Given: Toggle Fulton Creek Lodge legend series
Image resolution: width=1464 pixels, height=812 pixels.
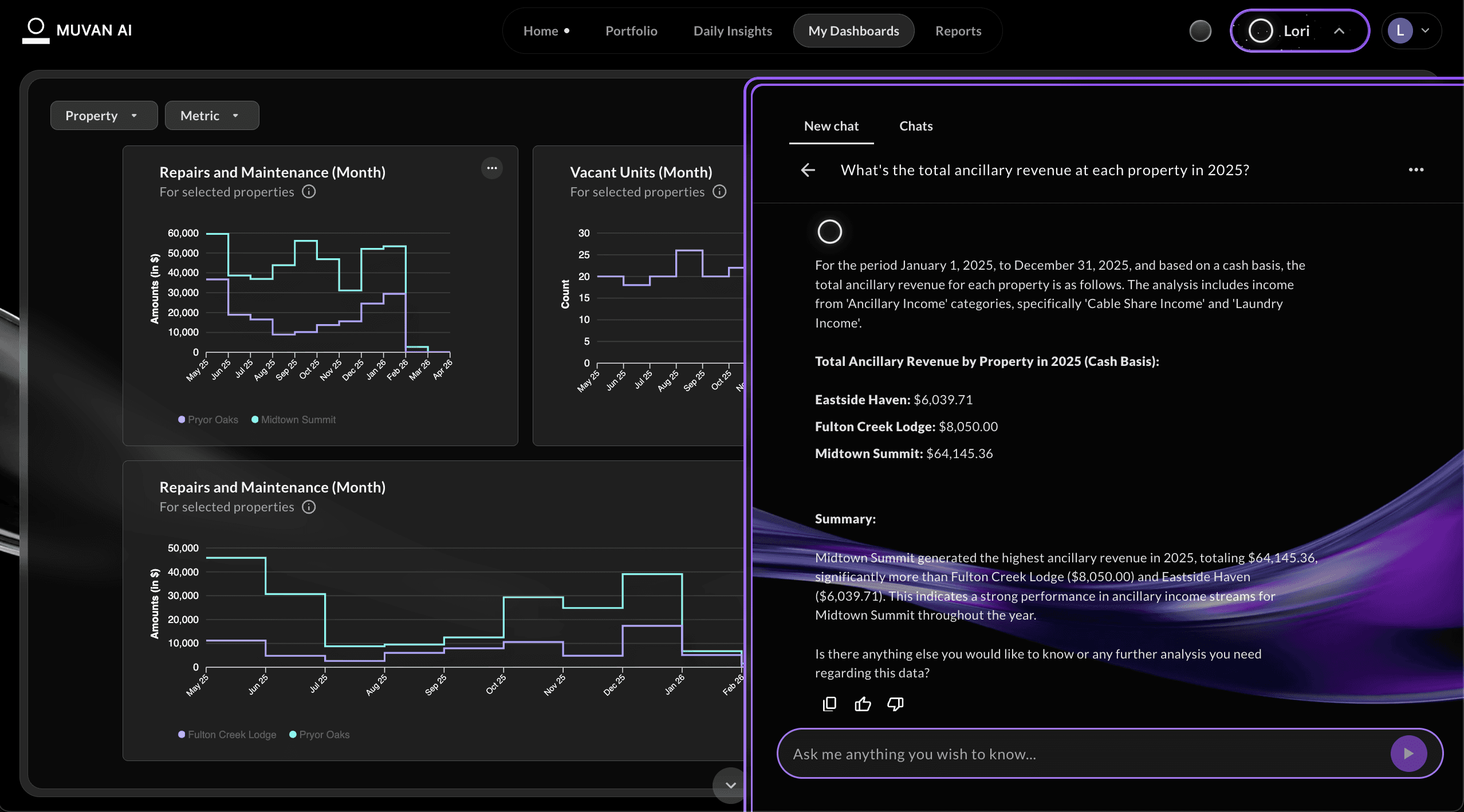Looking at the screenshot, I should [227, 735].
